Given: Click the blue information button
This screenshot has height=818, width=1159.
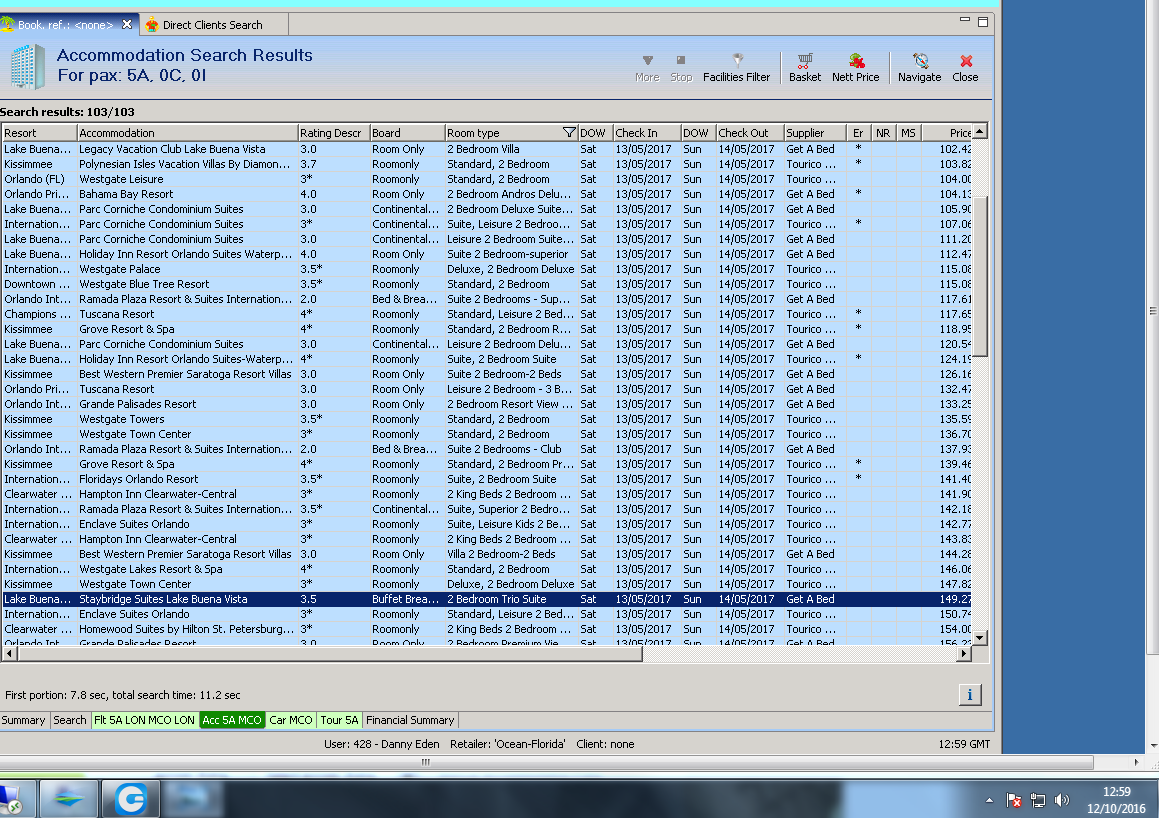Looking at the screenshot, I should click(970, 695).
